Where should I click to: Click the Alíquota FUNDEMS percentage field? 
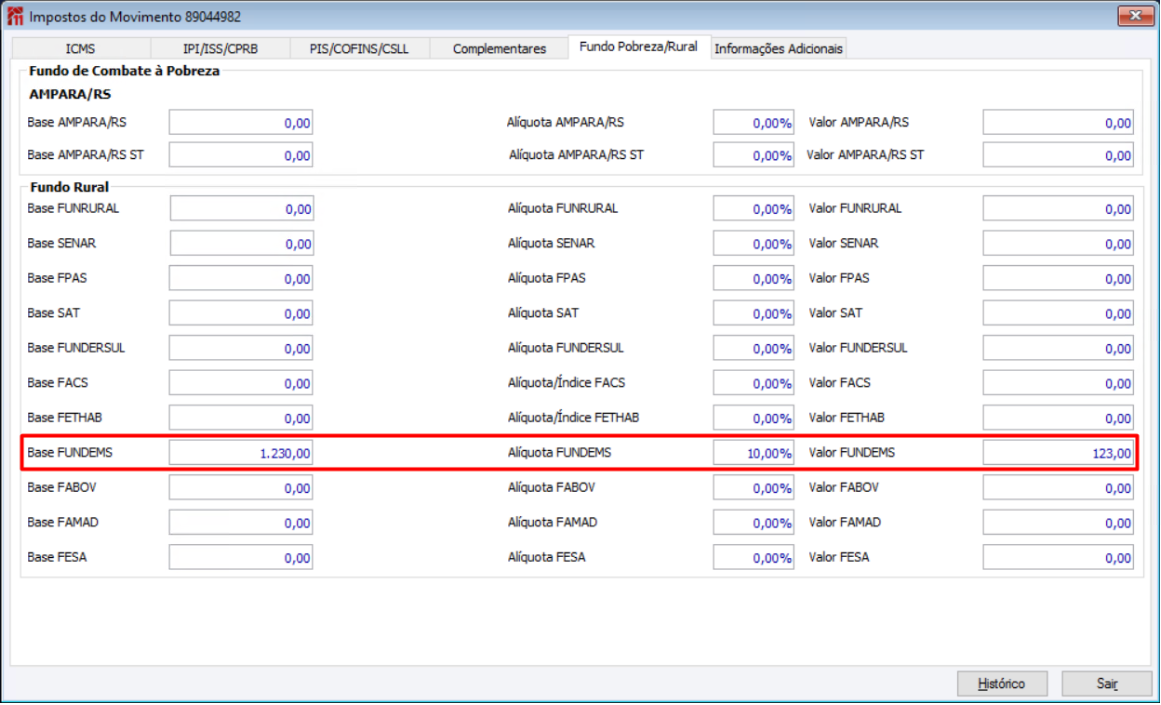point(753,453)
